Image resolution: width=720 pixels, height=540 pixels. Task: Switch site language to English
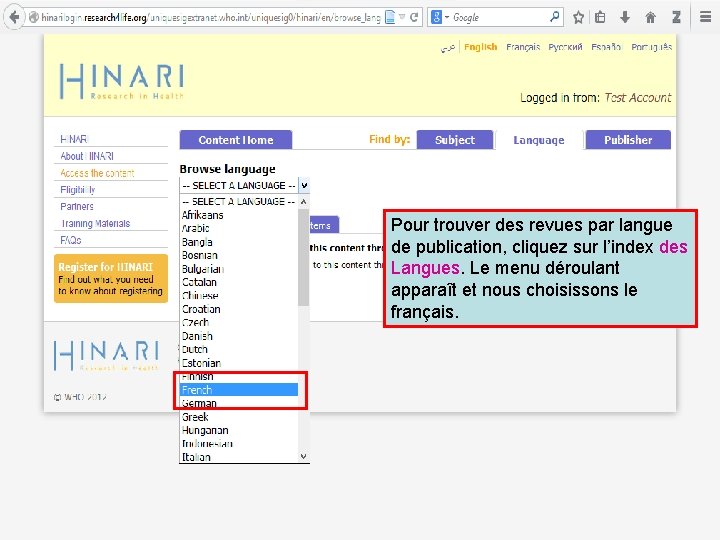pos(480,47)
